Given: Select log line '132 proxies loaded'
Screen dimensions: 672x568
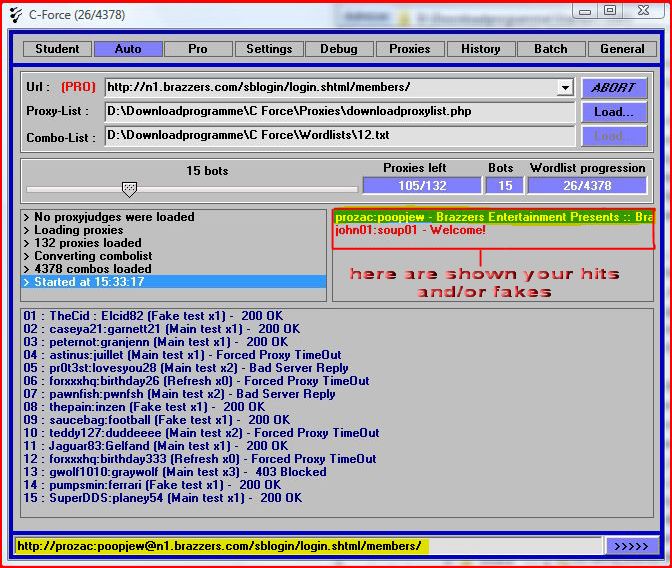Looking at the screenshot, I should tap(174, 243).
